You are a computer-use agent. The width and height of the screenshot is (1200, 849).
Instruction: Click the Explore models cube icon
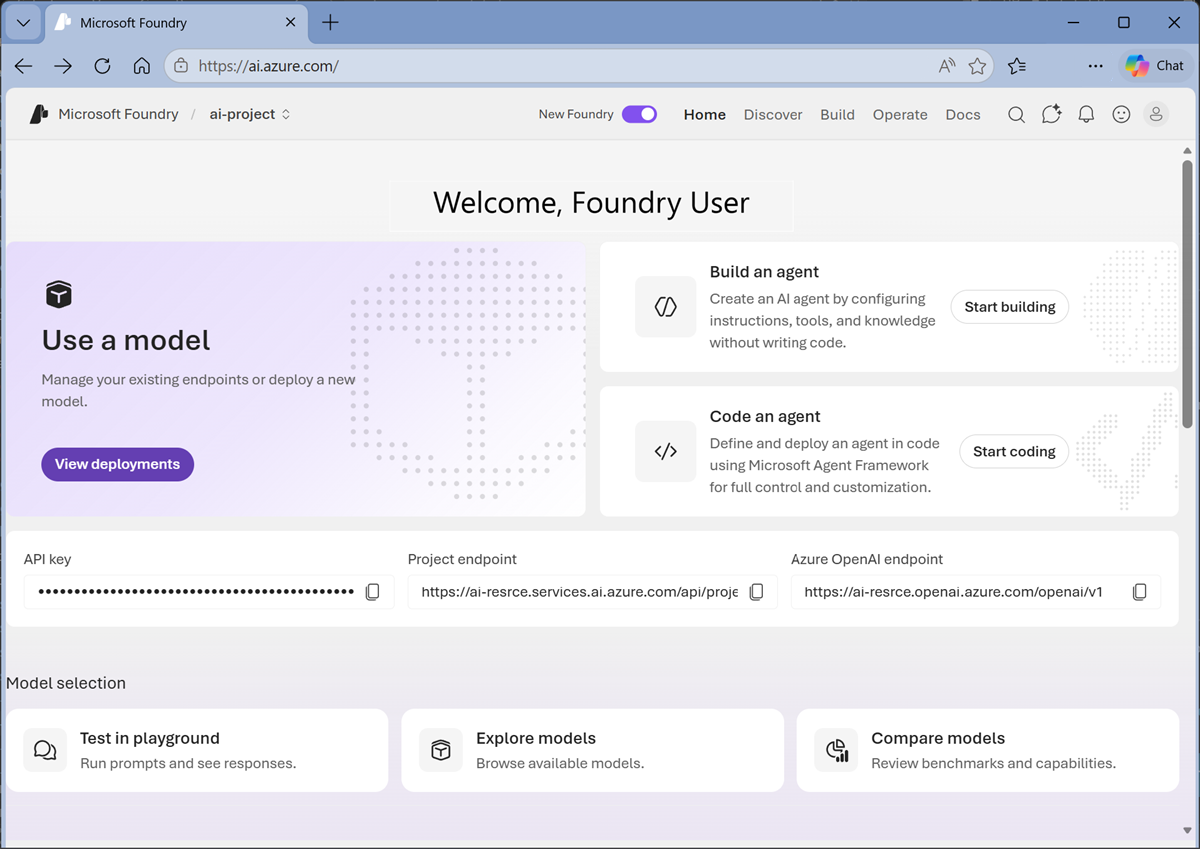441,750
